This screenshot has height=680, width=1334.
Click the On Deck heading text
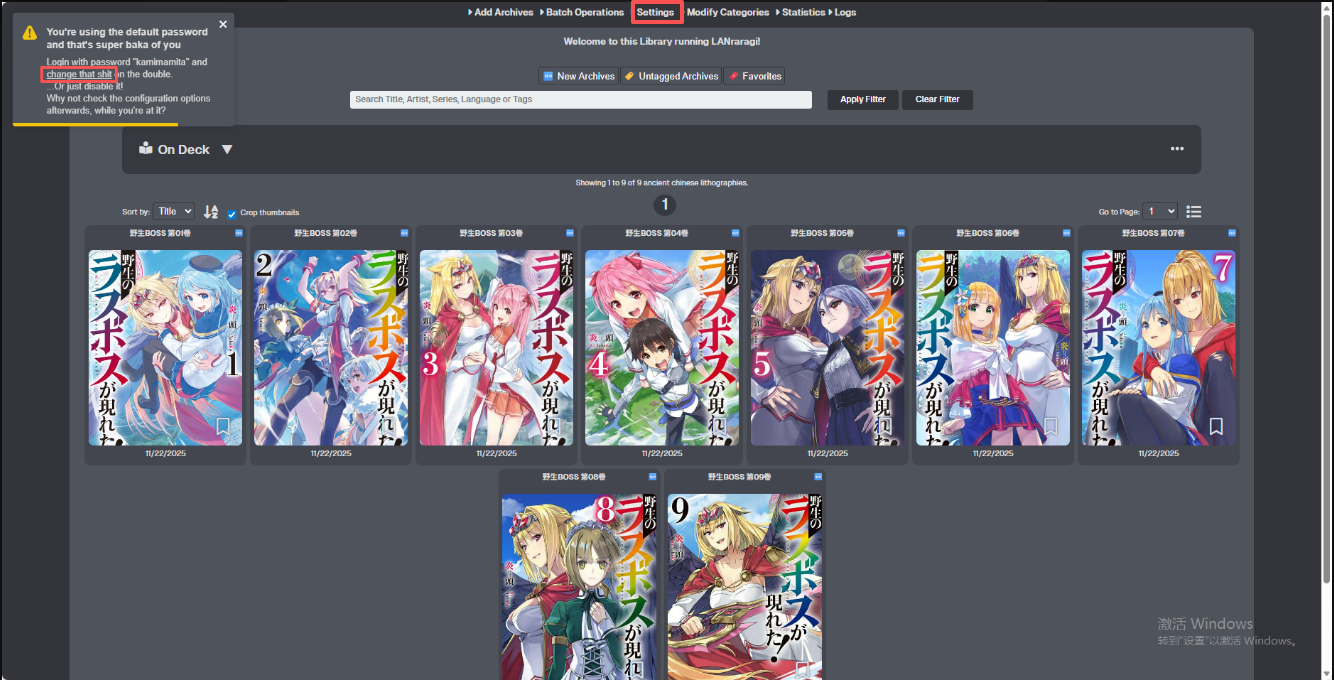tap(184, 149)
